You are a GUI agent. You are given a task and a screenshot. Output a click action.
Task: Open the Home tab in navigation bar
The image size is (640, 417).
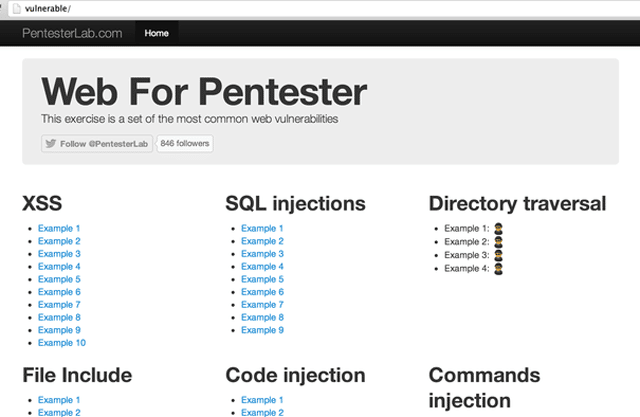click(x=156, y=33)
